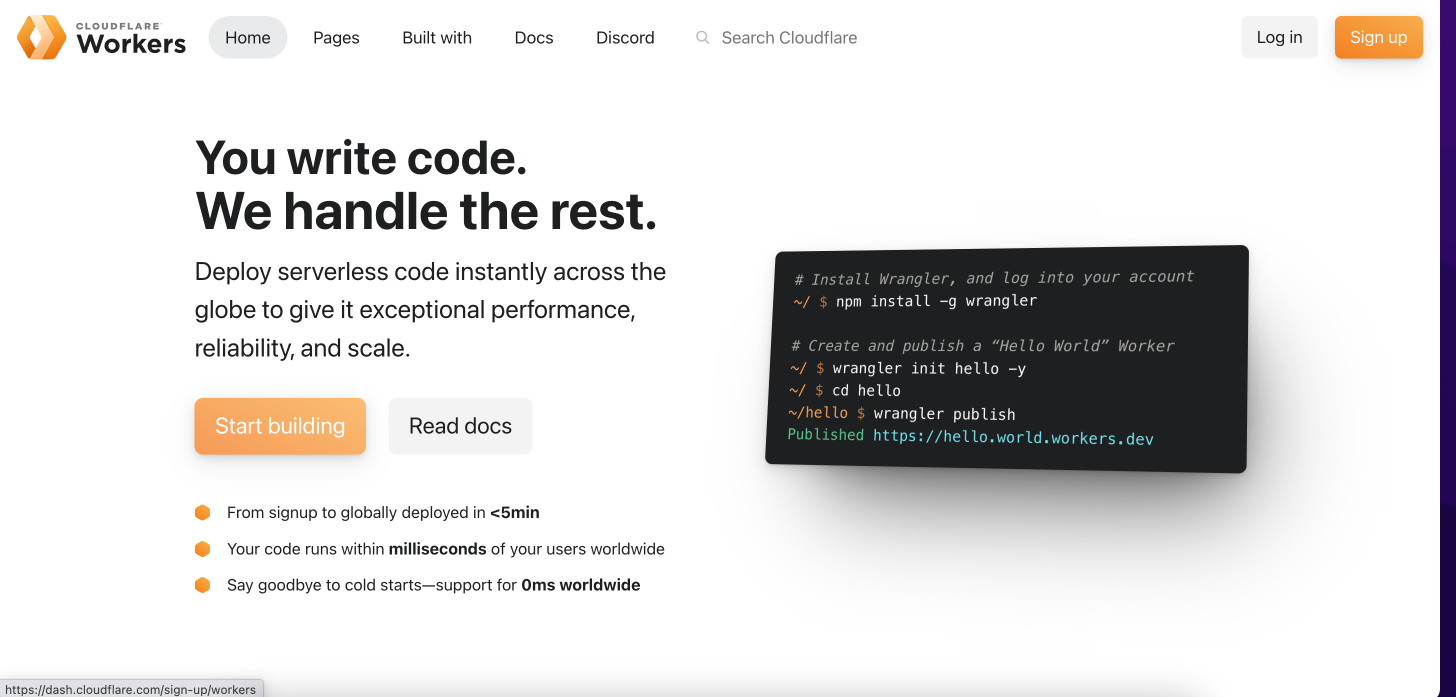The width and height of the screenshot is (1456, 697).
Task: Click the Read docs button
Action: point(461,426)
